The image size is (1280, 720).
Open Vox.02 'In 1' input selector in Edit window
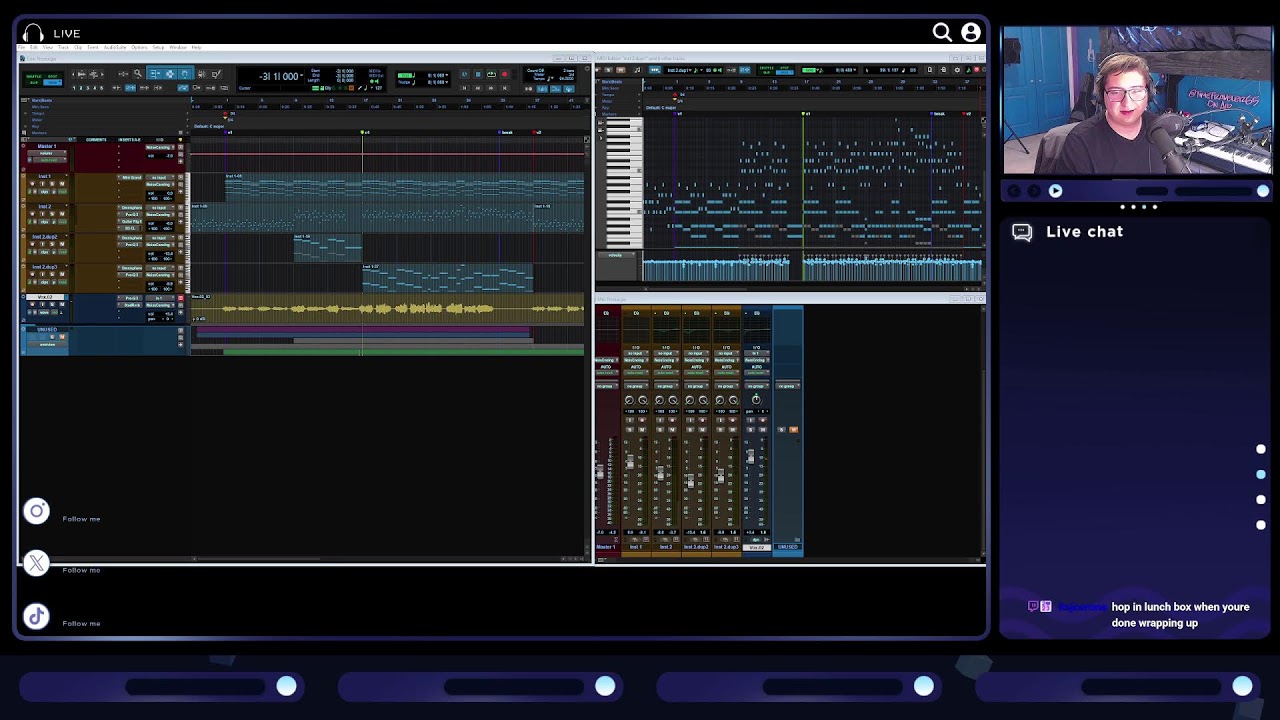tap(160, 298)
